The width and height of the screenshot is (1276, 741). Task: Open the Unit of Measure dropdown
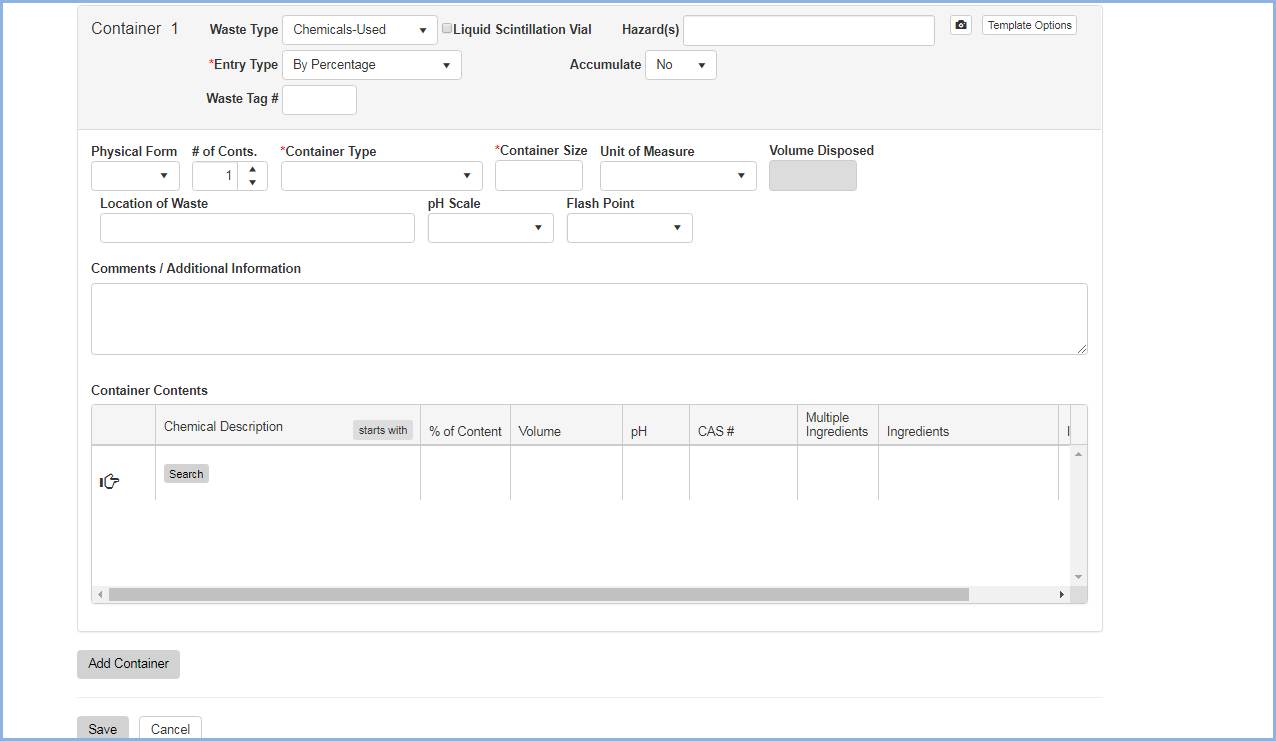pyautogui.click(x=678, y=176)
